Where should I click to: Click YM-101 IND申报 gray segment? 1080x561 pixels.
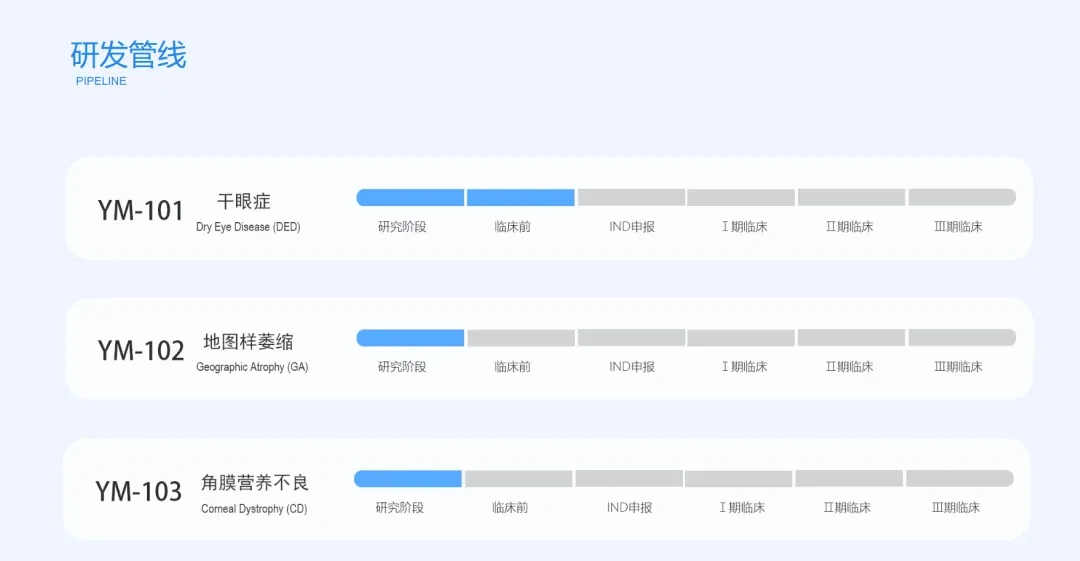632,198
